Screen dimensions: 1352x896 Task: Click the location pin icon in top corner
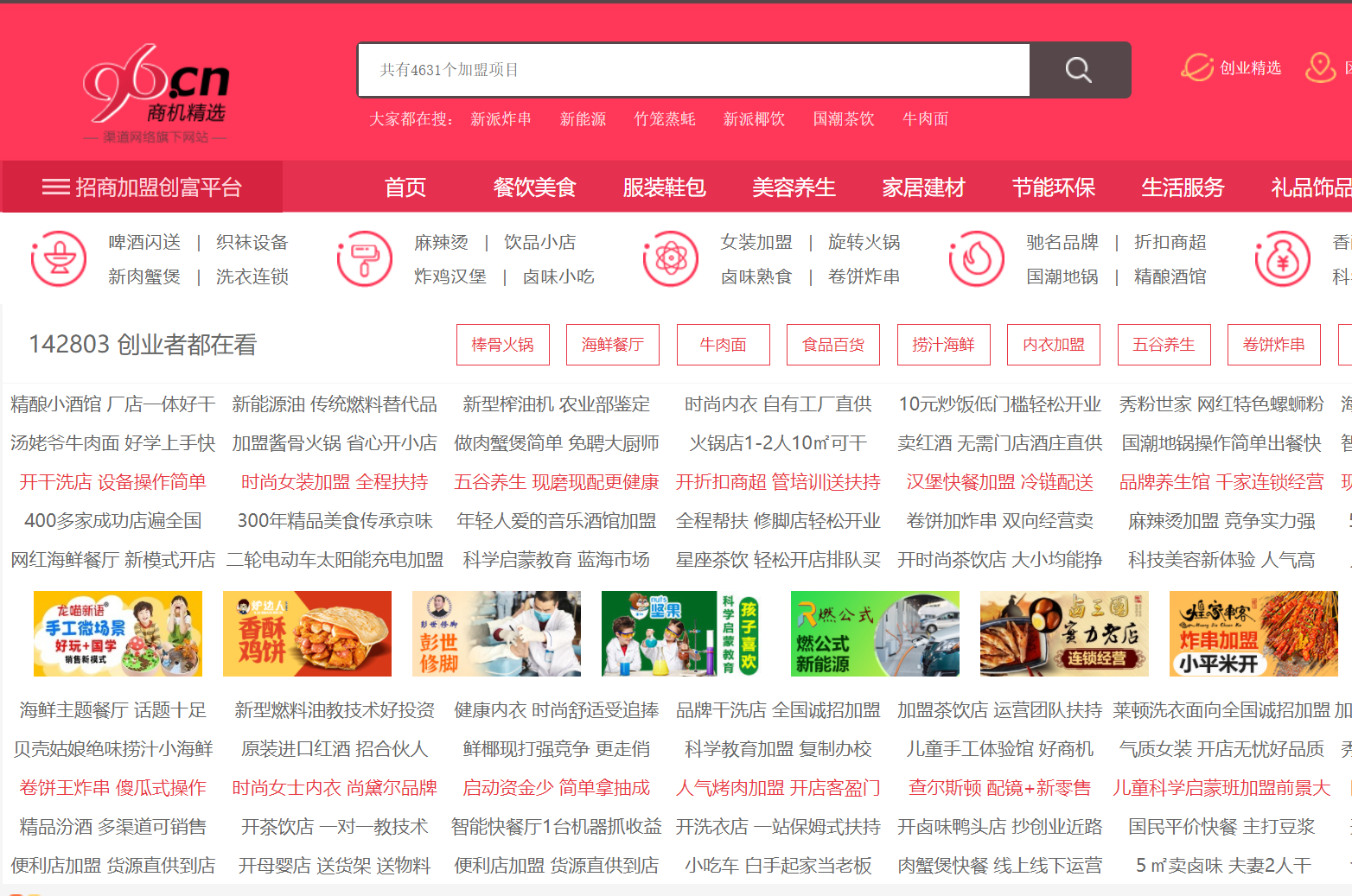click(1319, 67)
